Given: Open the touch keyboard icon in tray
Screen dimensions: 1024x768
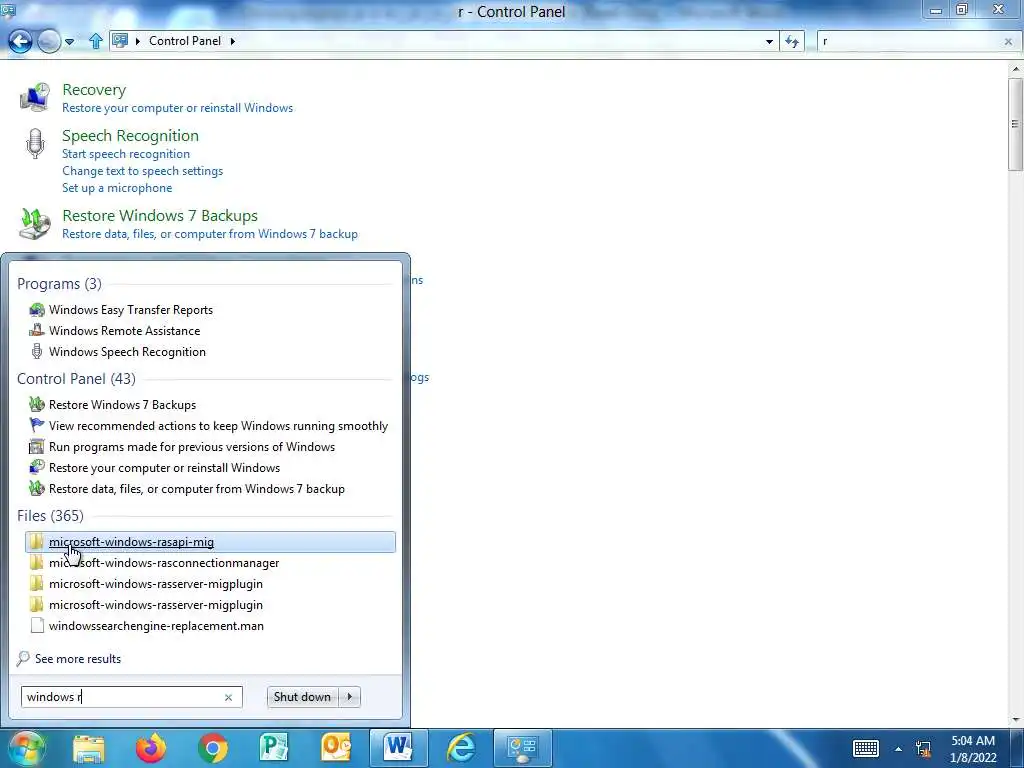Looking at the screenshot, I should click(865, 748).
